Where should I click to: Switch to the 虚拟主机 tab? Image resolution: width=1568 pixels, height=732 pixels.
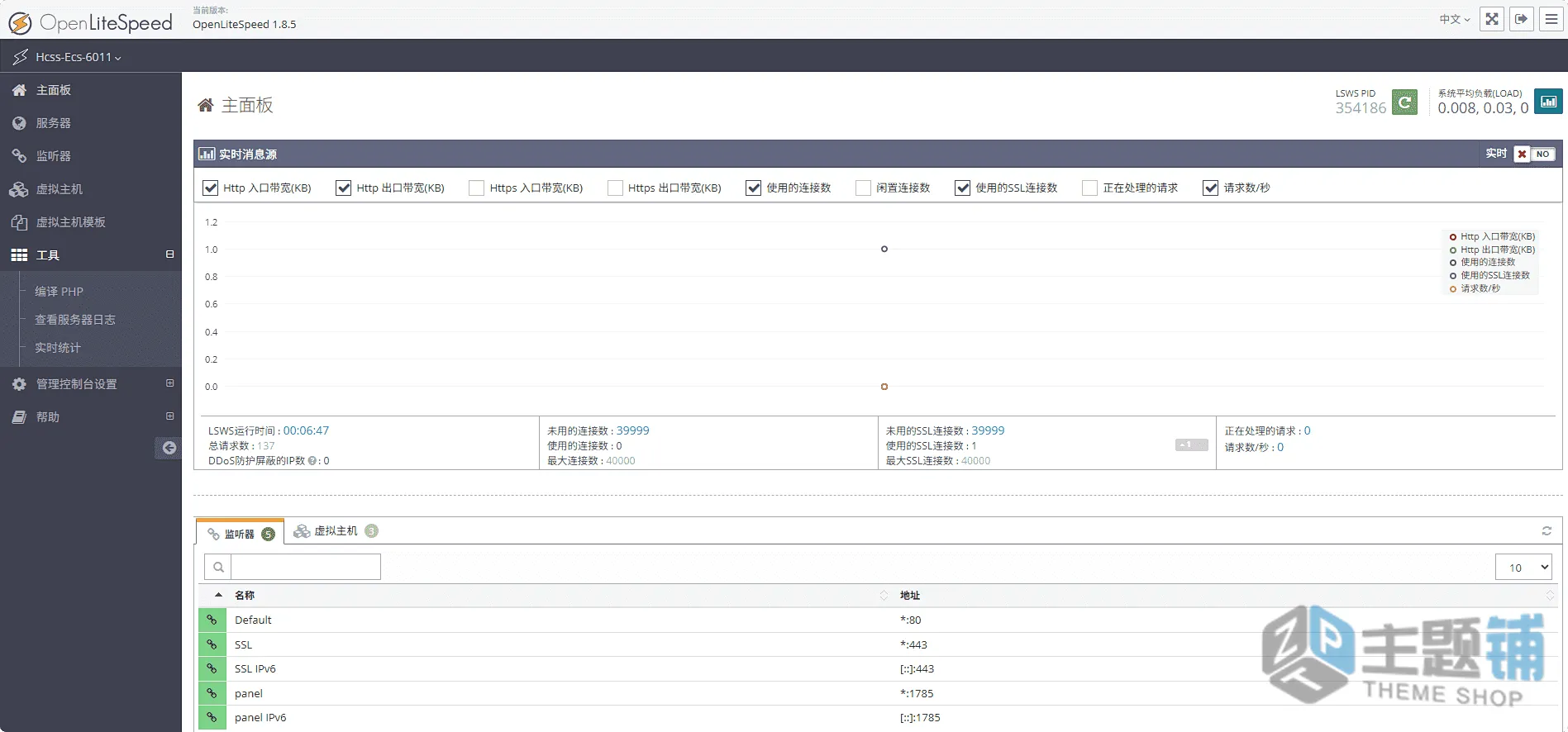coord(336,530)
